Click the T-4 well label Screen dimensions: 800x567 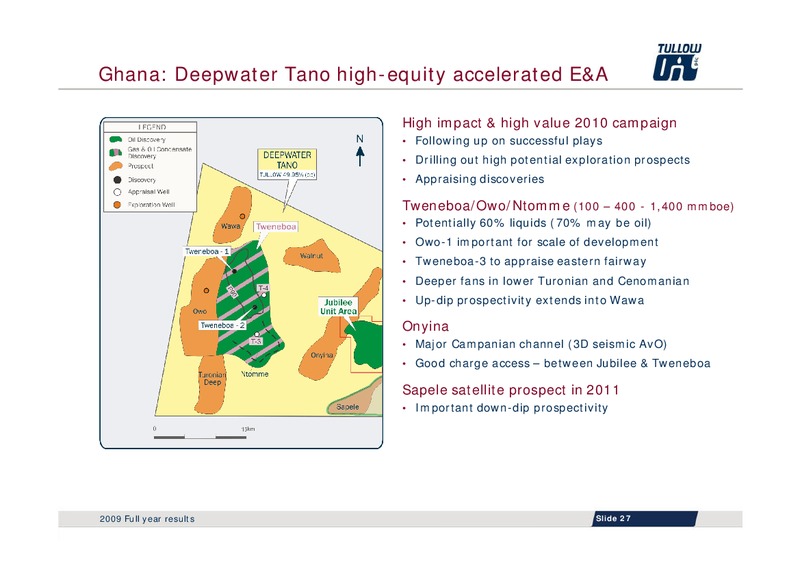click(263, 288)
